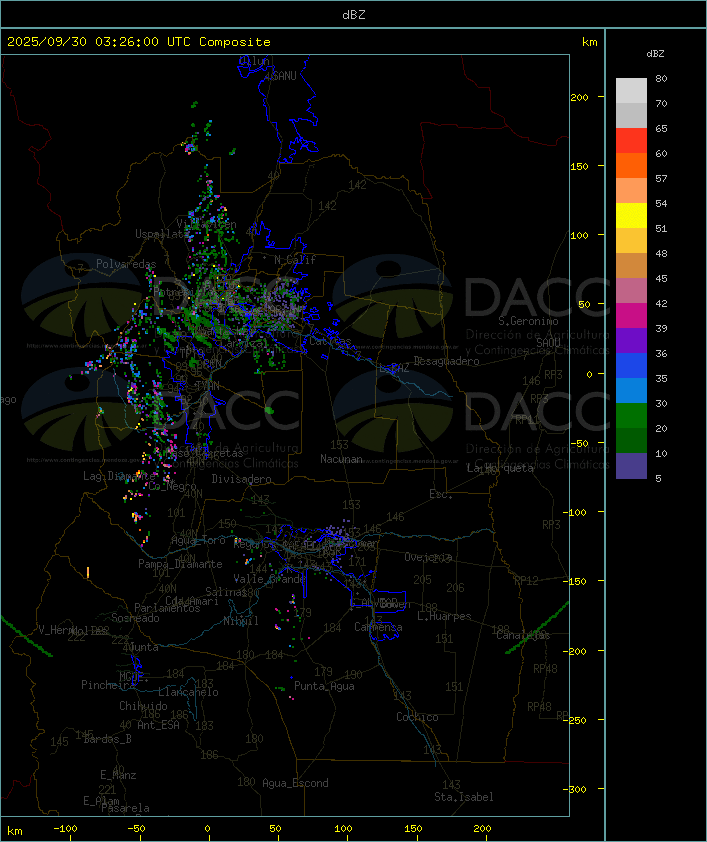The height and width of the screenshot is (842, 707).
Task: Click the L.Huarpes map label
Action: click(x=444, y=616)
